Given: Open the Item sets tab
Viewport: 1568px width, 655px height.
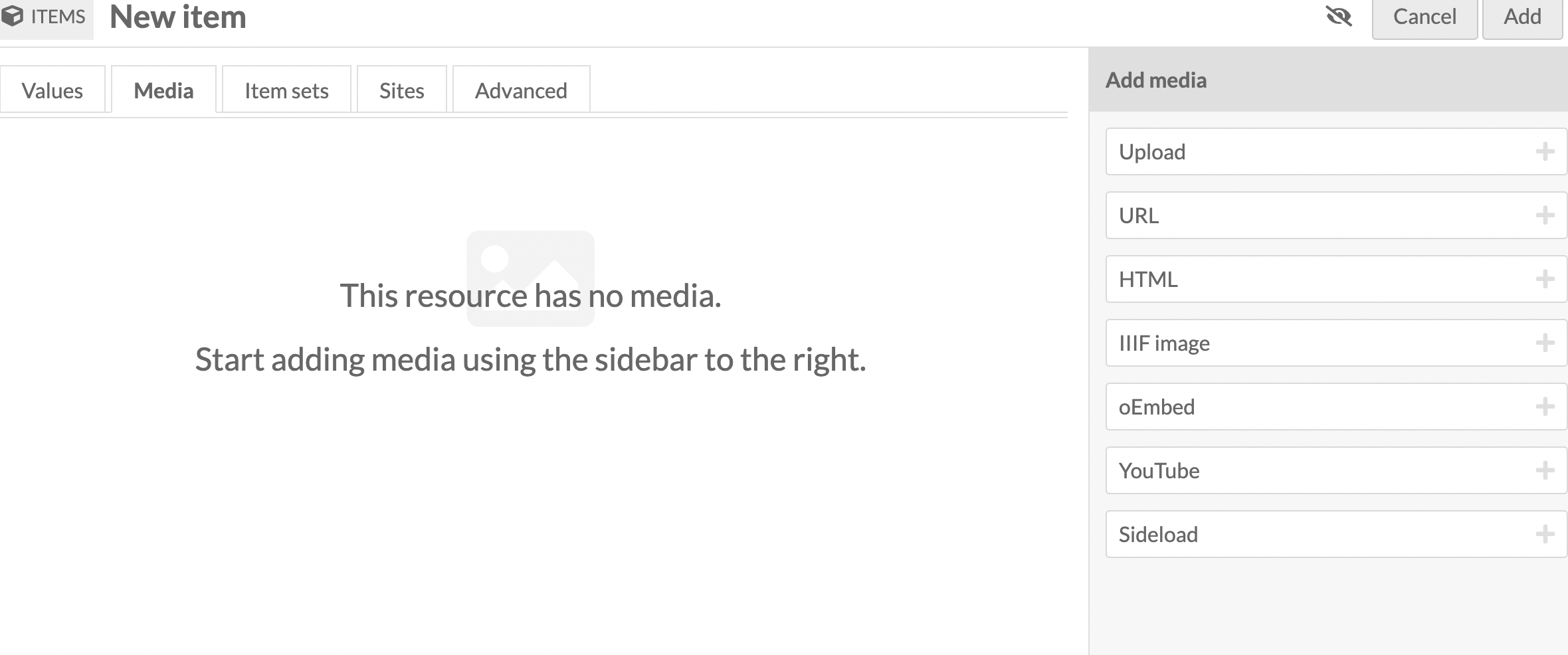Looking at the screenshot, I should click(286, 90).
